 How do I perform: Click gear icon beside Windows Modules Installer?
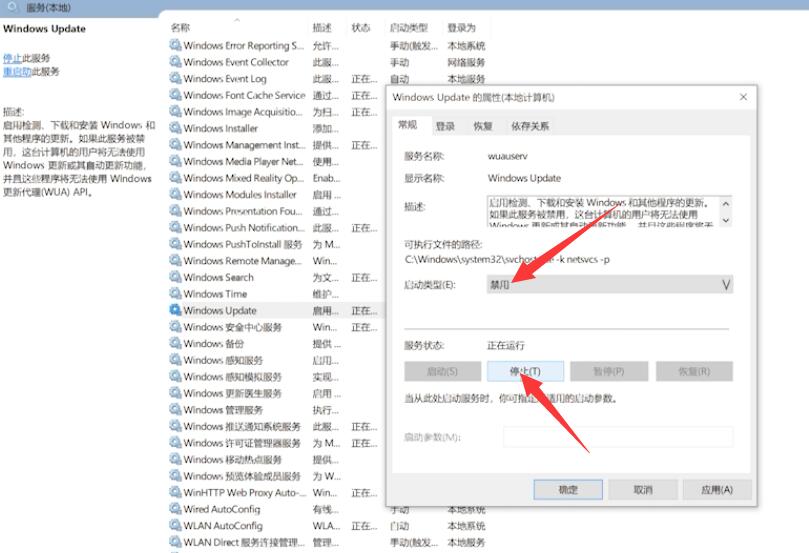175,194
